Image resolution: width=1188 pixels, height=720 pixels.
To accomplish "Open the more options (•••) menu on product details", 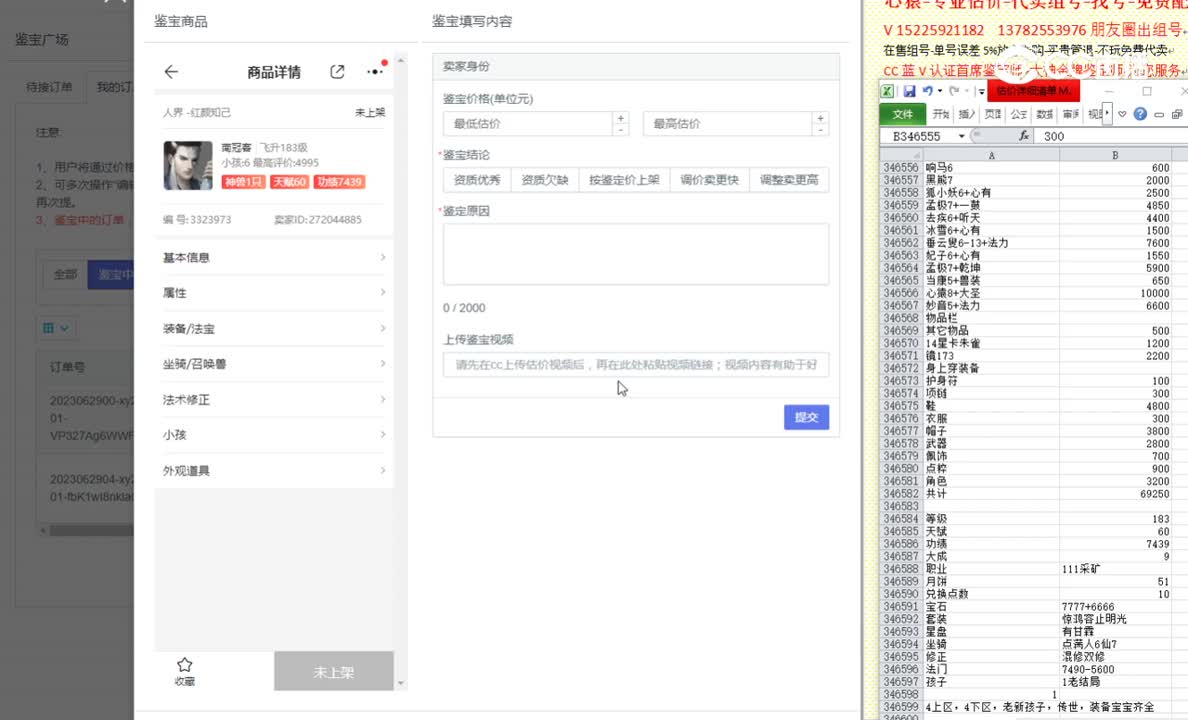I will 374,72.
